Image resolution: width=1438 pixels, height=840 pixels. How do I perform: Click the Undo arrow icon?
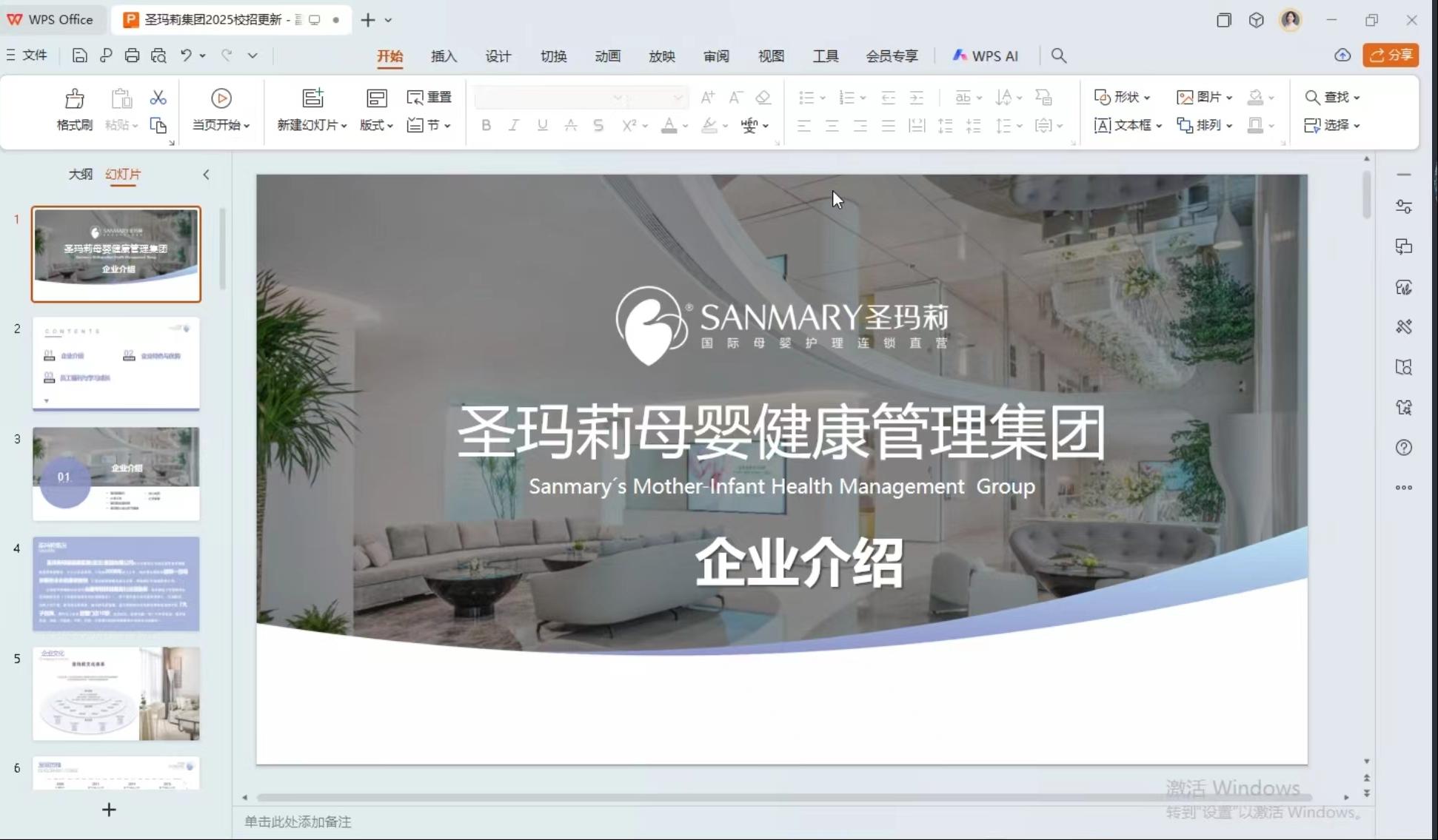click(x=186, y=56)
